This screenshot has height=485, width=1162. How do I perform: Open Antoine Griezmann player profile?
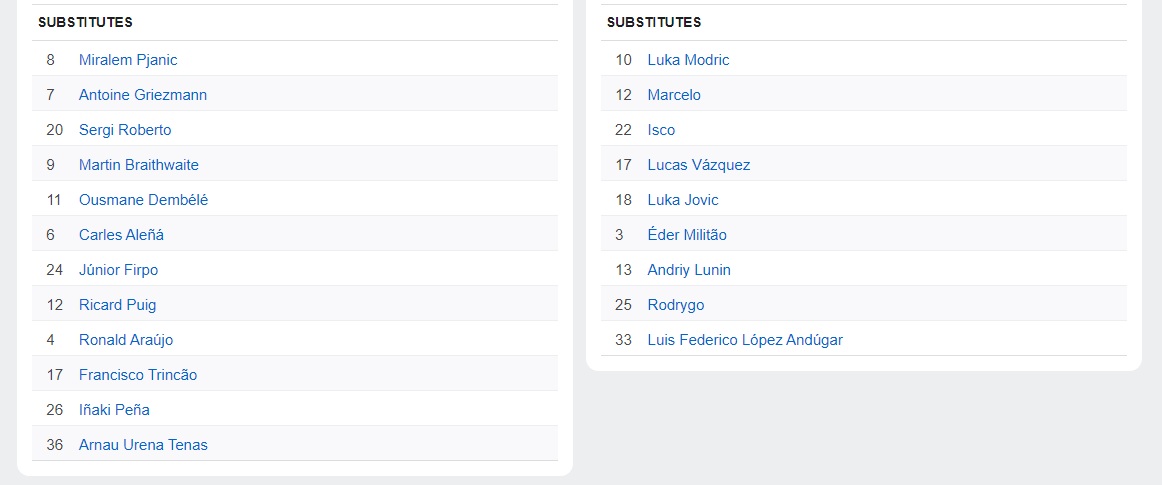tap(143, 95)
